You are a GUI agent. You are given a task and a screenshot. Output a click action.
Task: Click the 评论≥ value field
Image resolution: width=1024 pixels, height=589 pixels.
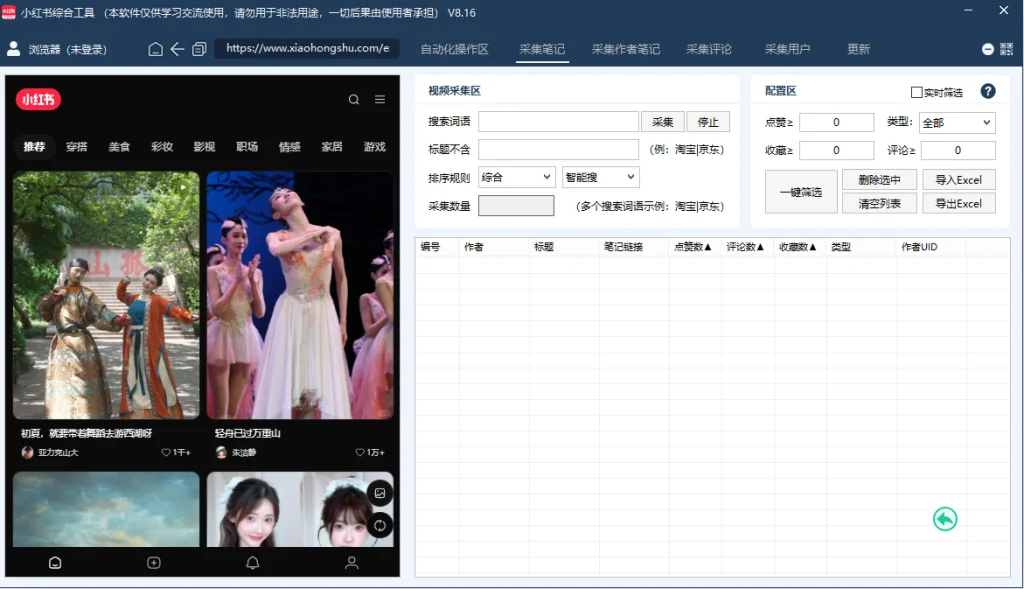tap(958, 150)
